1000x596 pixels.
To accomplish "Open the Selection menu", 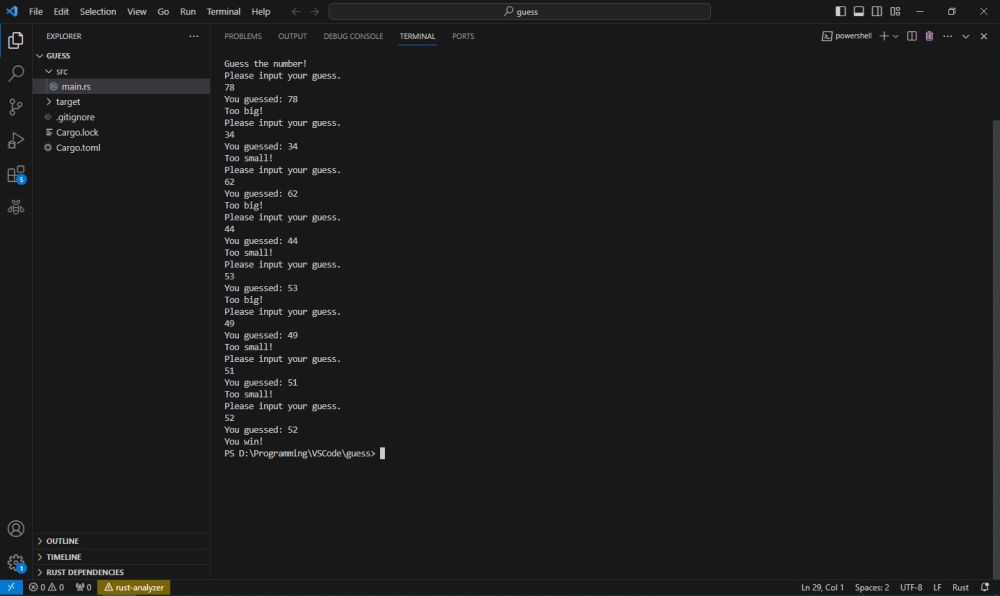I will point(98,11).
